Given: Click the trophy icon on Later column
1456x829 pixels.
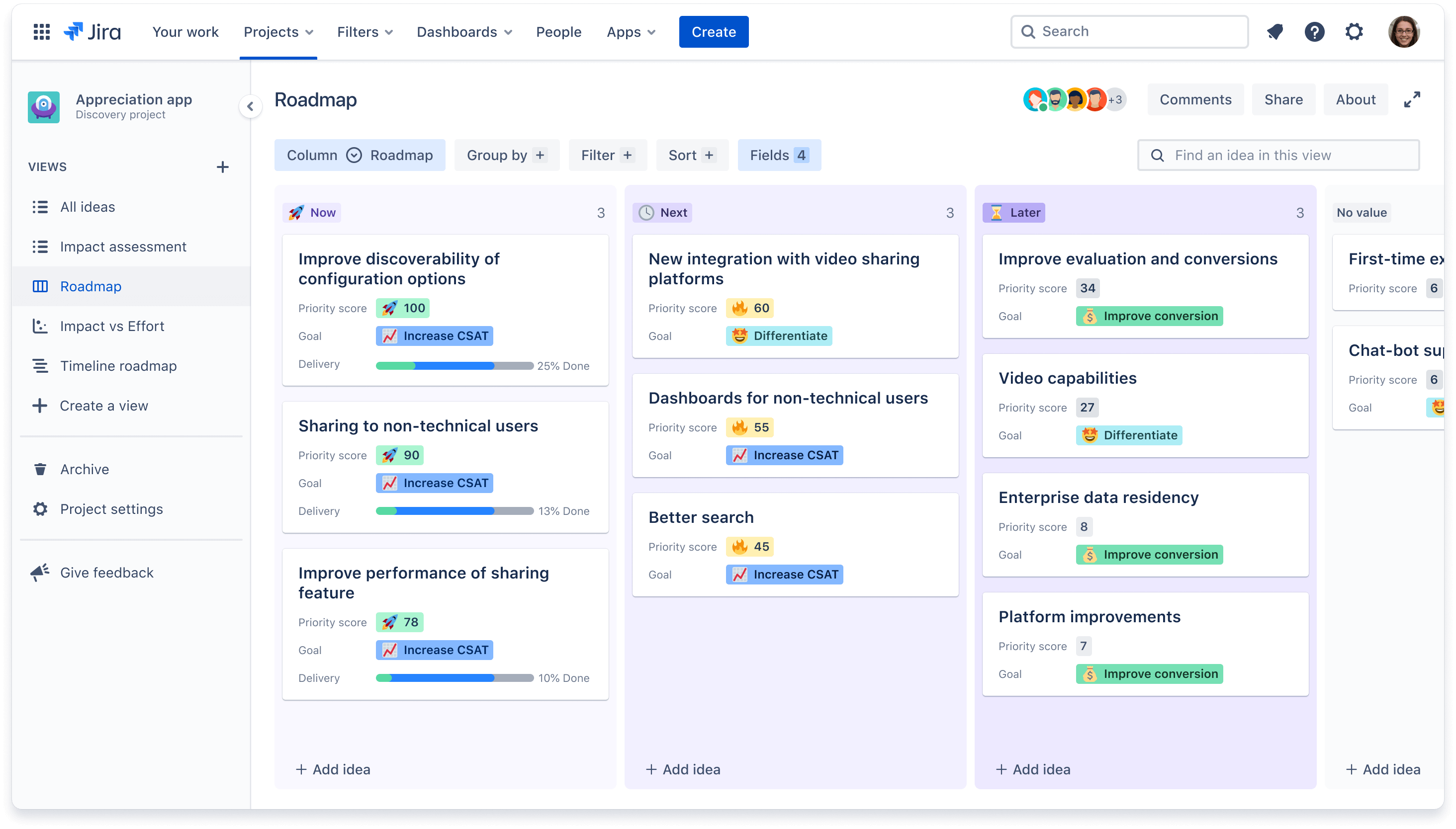Looking at the screenshot, I should 997,212.
